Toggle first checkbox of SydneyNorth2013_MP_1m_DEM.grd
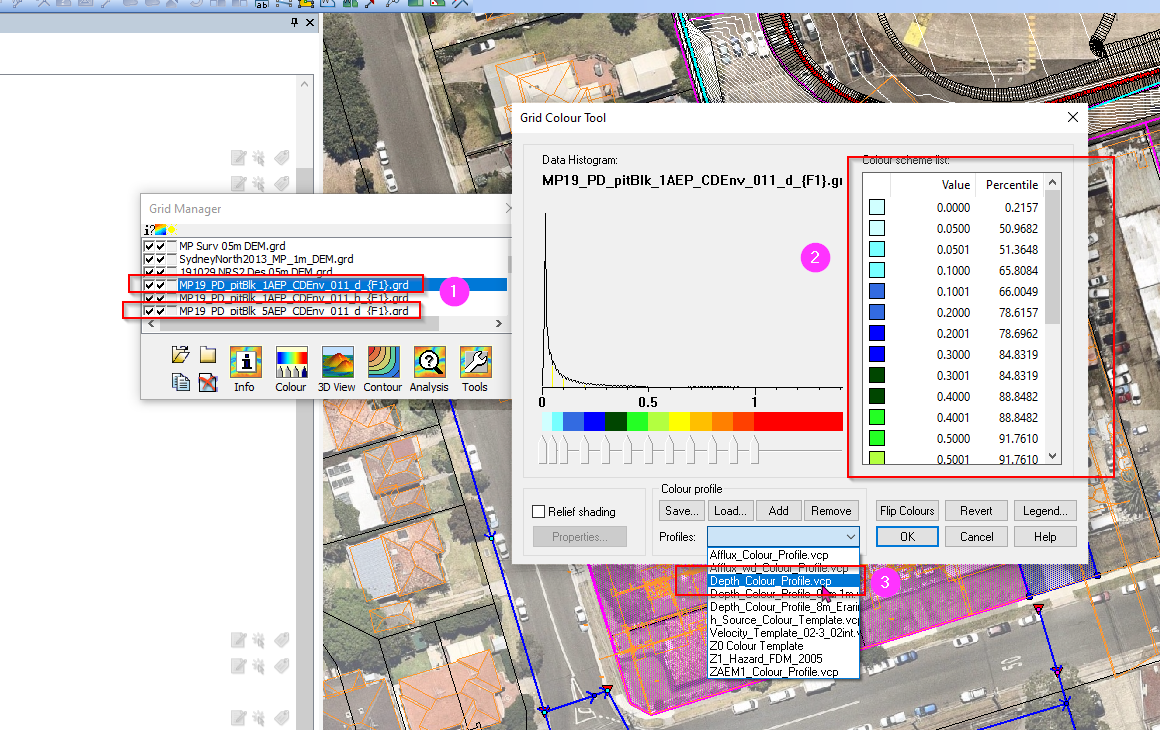The image size is (1160, 730). [x=149, y=259]
